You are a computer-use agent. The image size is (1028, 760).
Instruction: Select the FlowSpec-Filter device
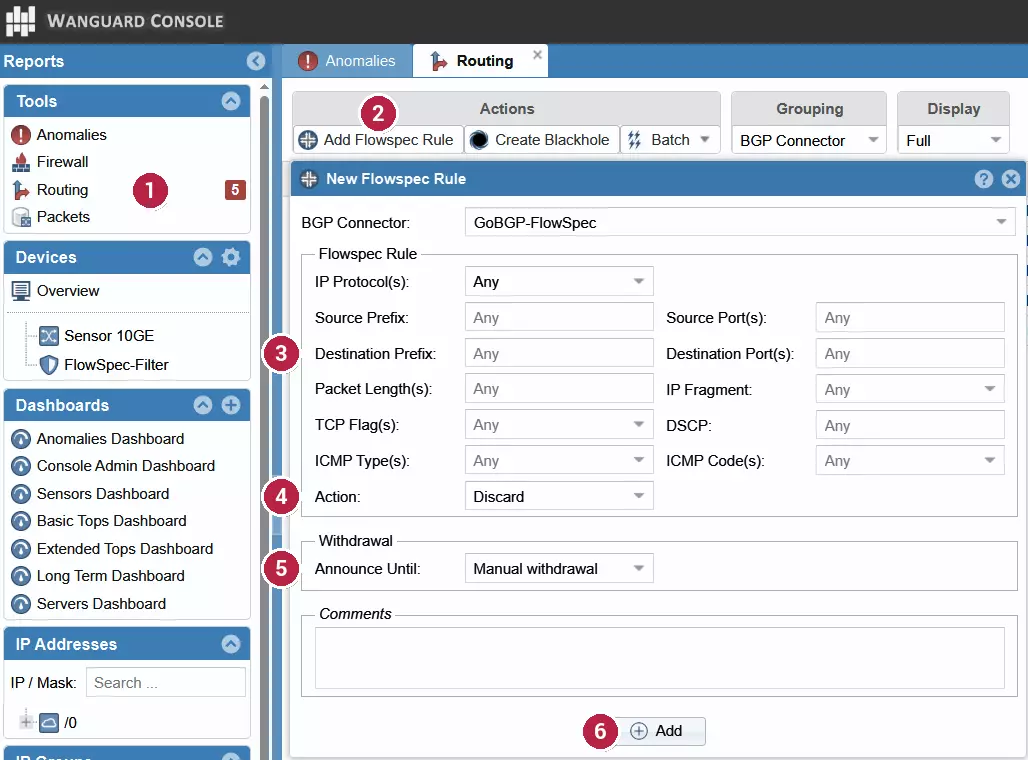116,365
